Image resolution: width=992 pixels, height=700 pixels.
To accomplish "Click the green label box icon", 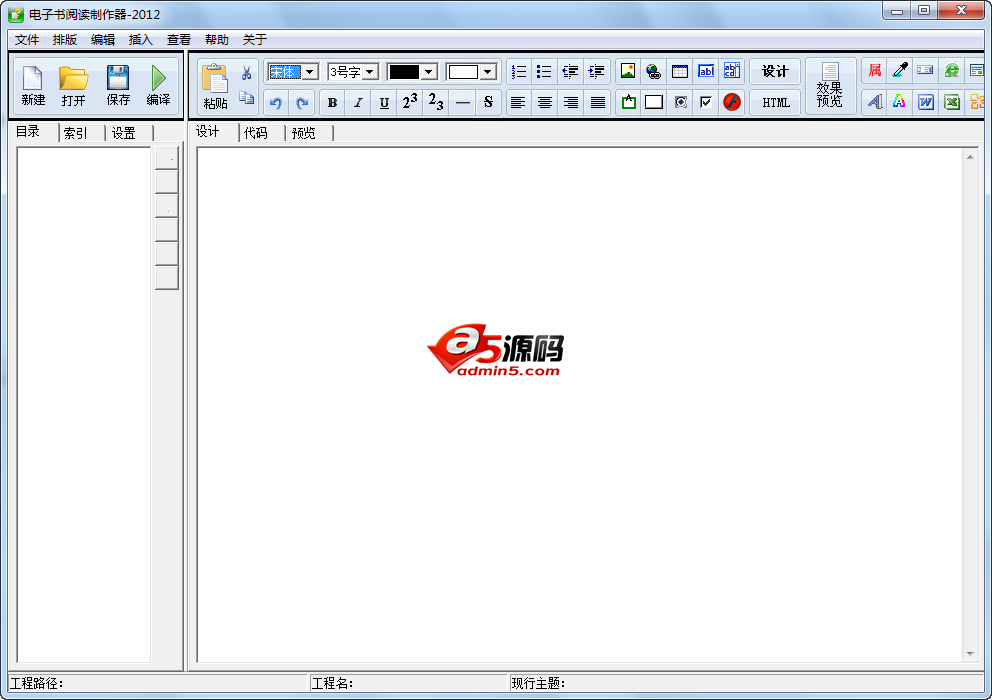I will (628, 102).
